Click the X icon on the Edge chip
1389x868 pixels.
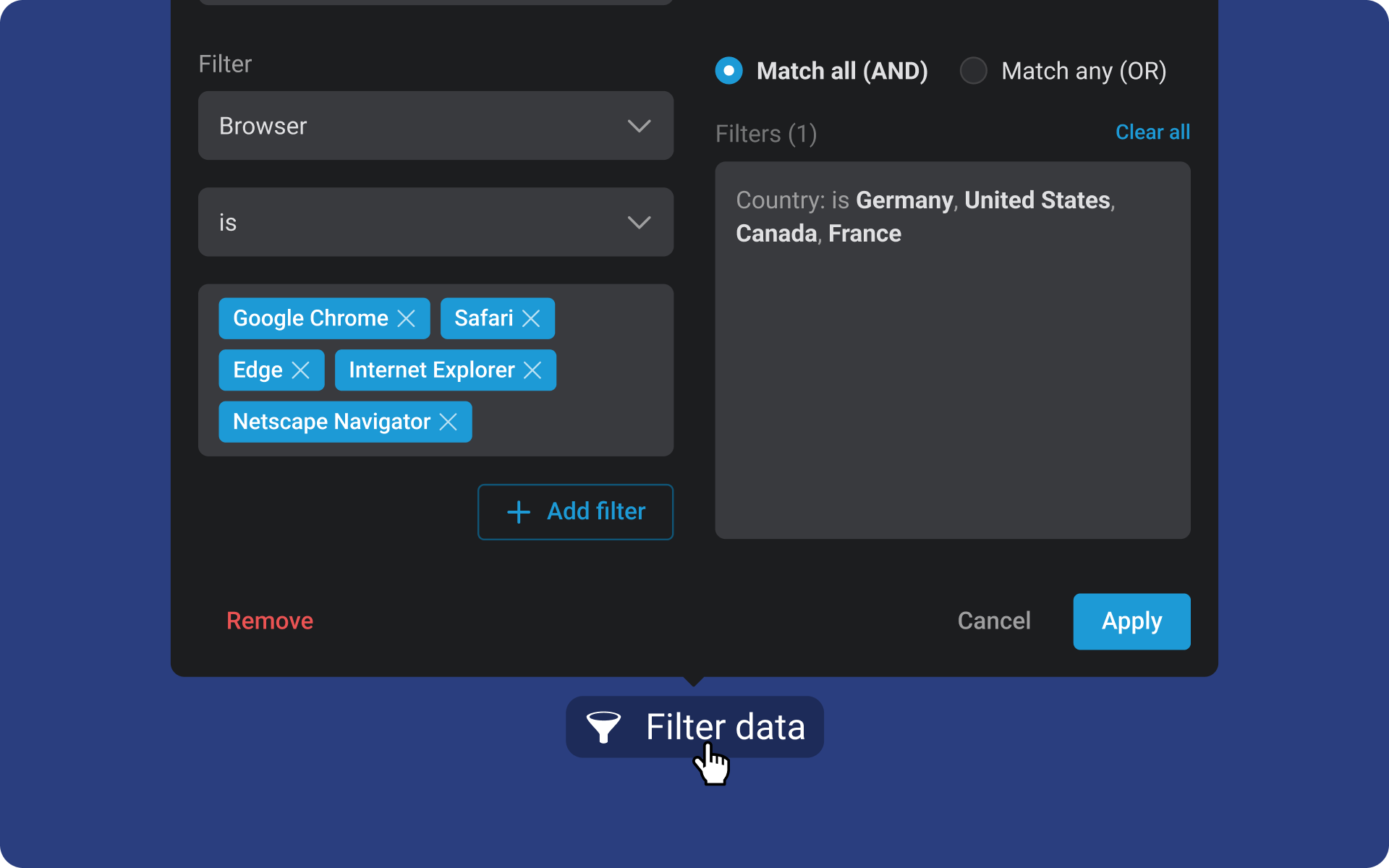tap(302, 370)
